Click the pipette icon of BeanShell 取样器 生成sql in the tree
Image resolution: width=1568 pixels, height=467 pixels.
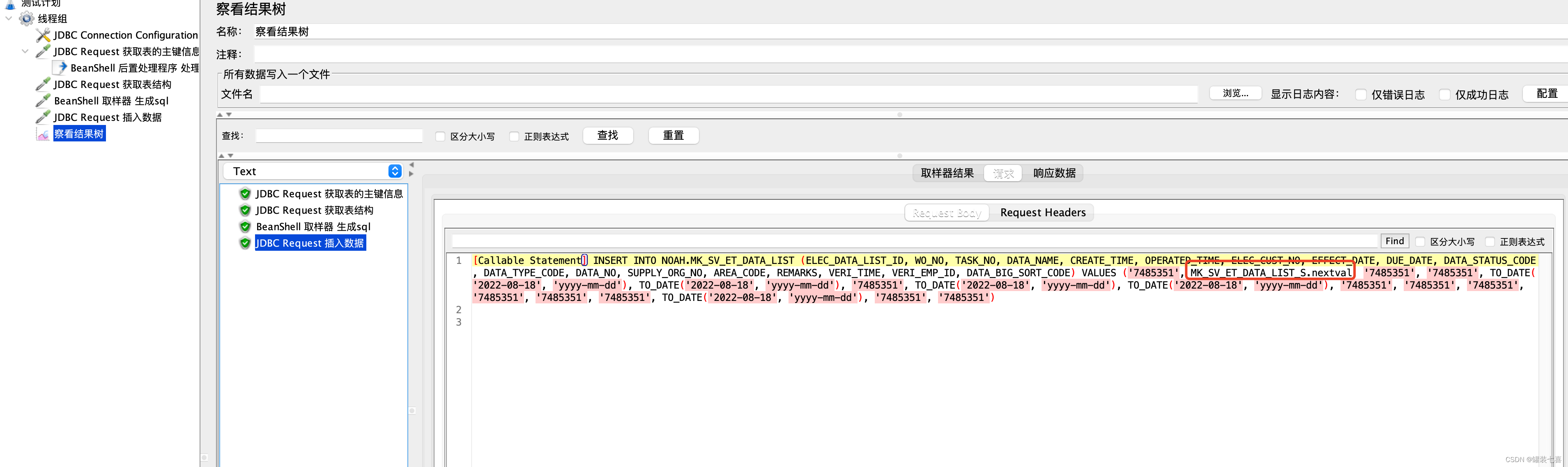43,101
